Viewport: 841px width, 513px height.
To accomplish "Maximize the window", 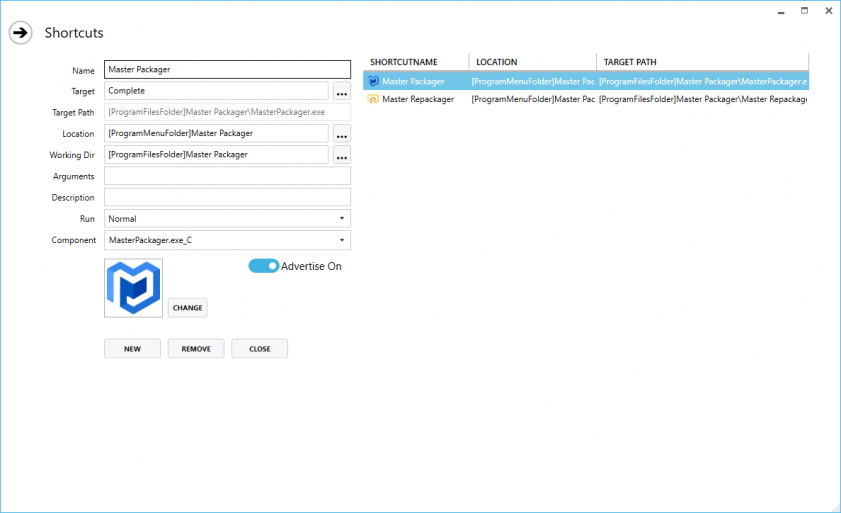I will pyautogui.click(x=805, y=11).
